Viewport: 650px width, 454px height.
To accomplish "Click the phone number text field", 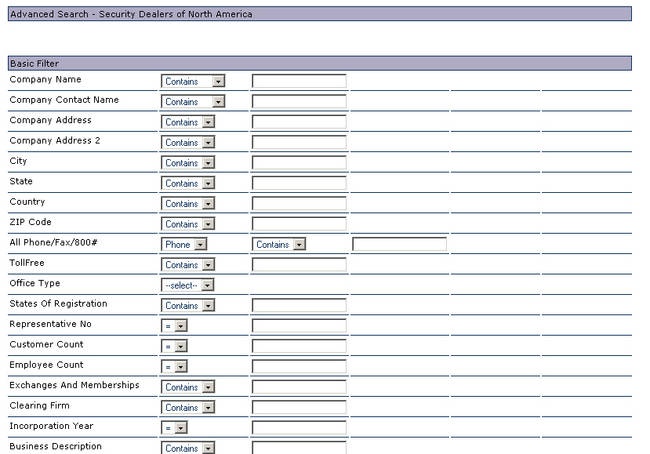I will point(399,244).
